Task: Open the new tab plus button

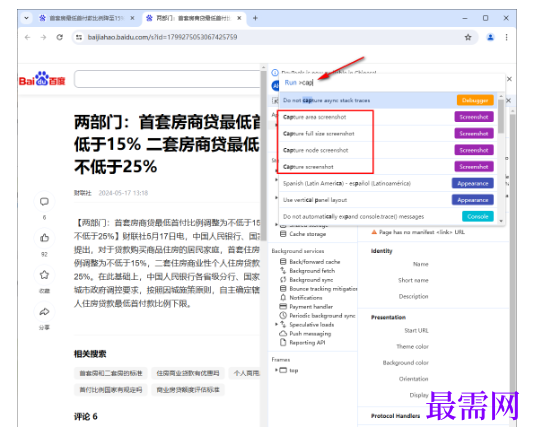Action: [255, 18]
